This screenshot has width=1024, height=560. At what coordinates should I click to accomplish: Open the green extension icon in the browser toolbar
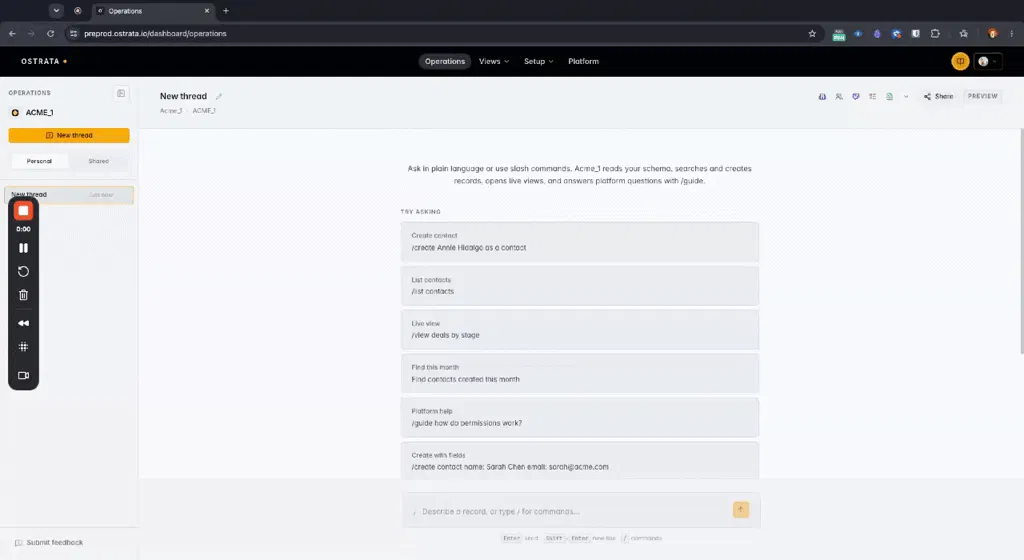pos(839,34)
